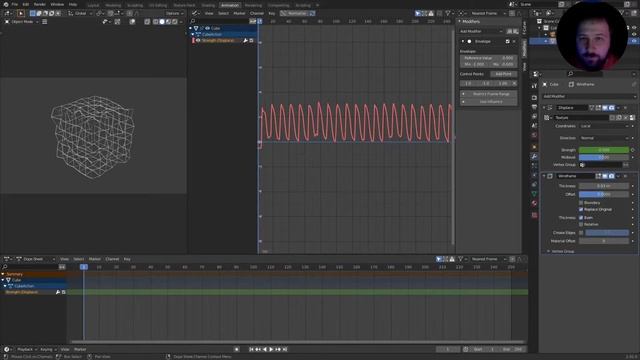The height and width of the screenshot is (360, 640).
Task: Enable Restrict Frame Range on Envelope modifier
Action: (x=489, y=94)
